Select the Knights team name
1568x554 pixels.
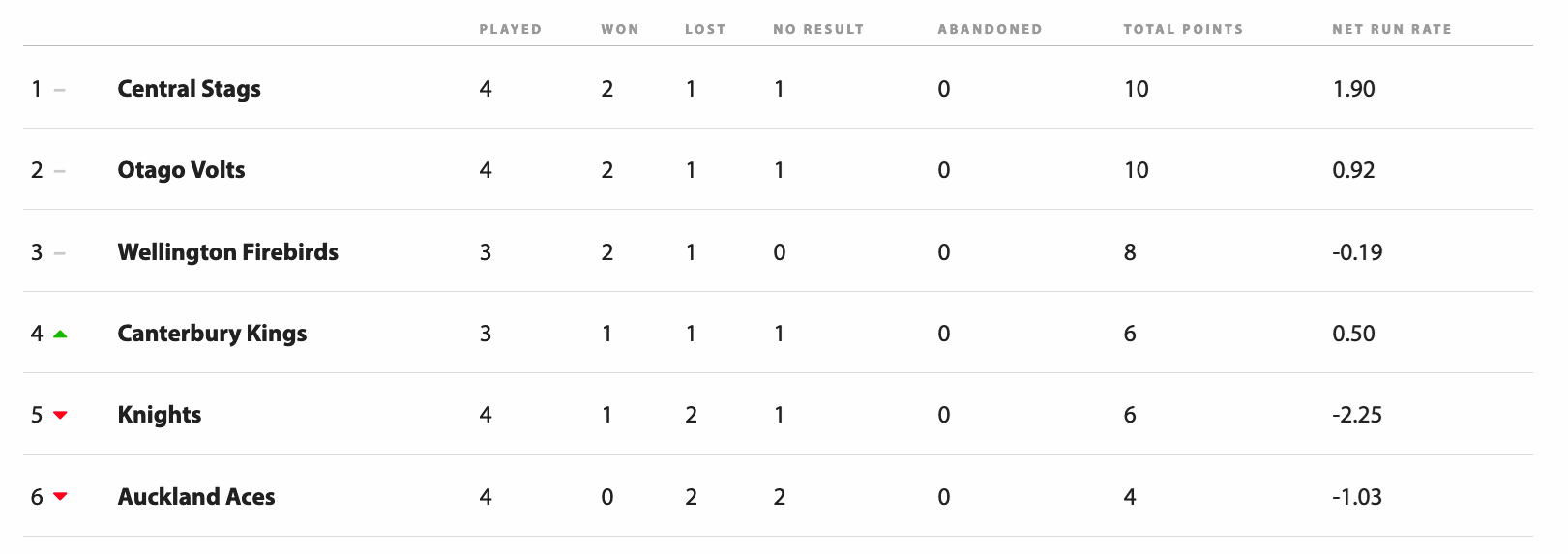coord(160,415)
